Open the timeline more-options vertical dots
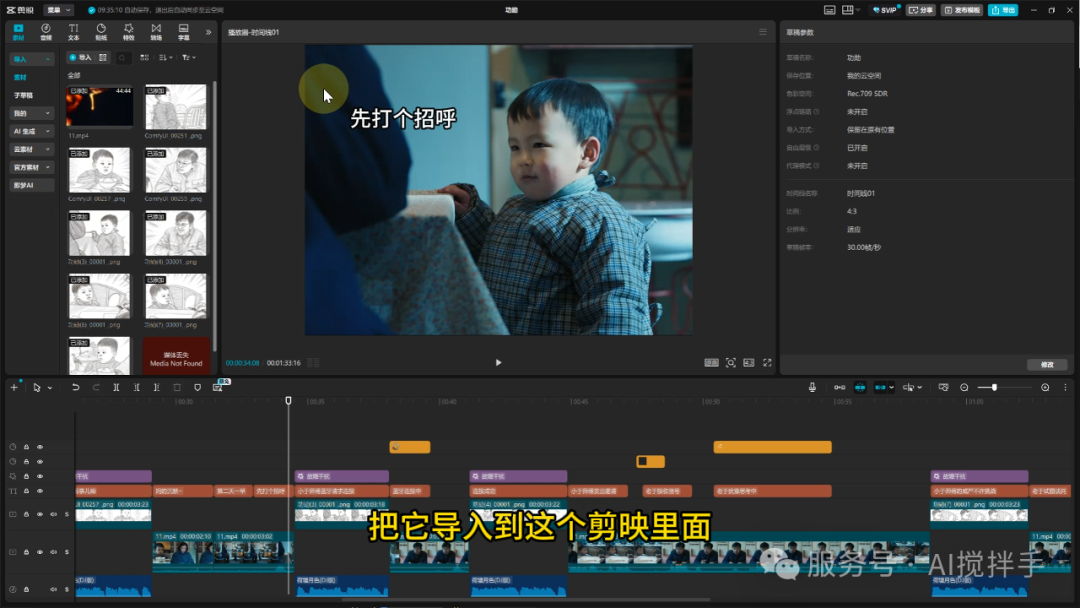Image resolution: width=1080 pixels, height=608 pixels. 1065,388
